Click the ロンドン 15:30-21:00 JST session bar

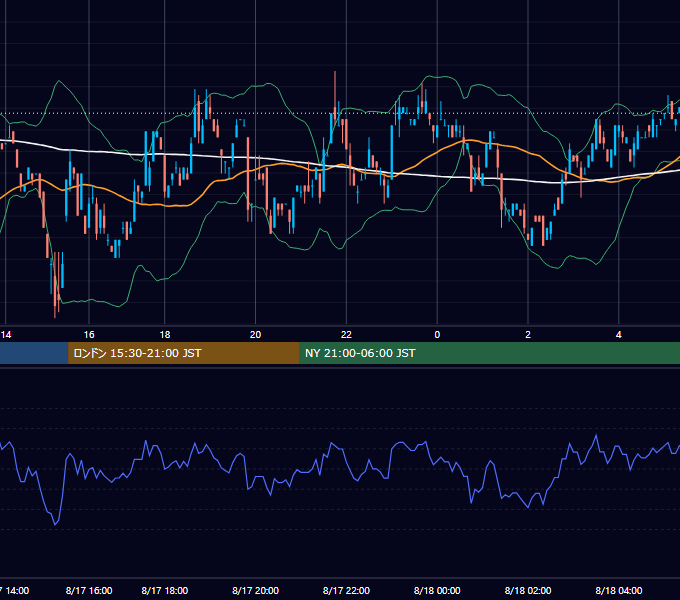pos(183,353)
